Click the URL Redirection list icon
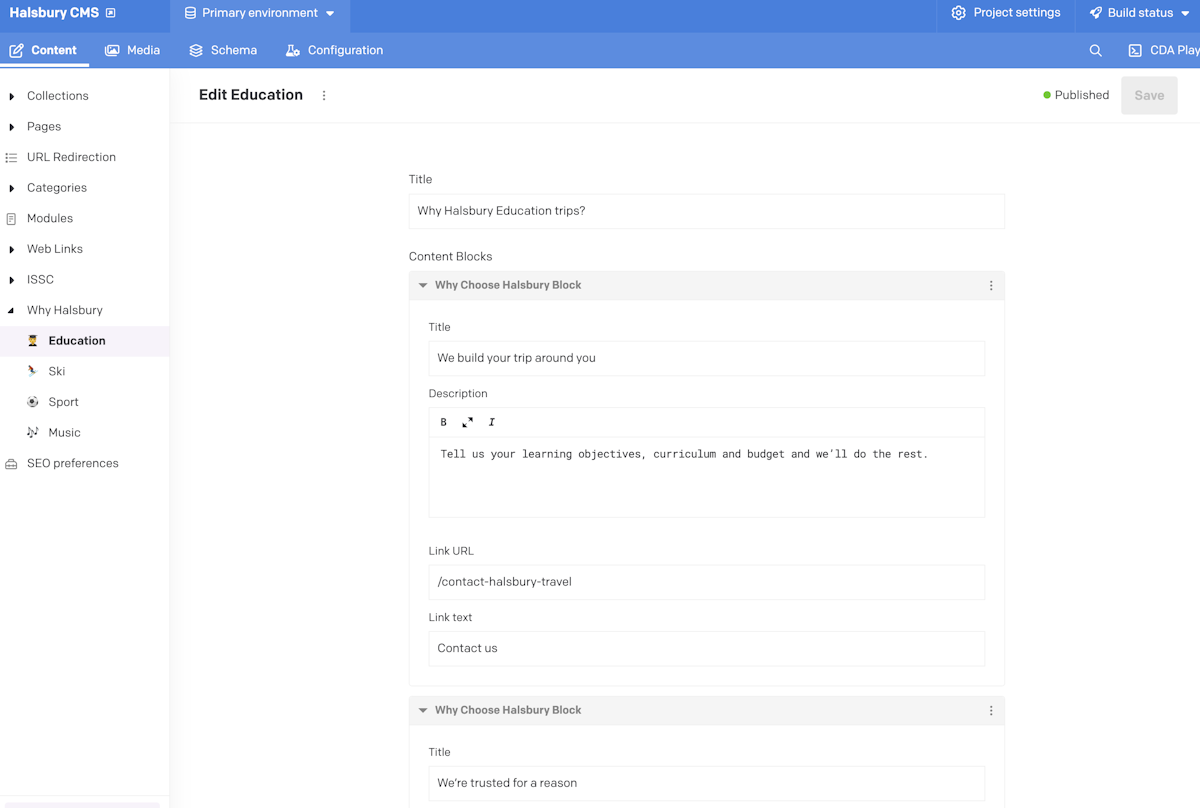Screen dimensions: 1200x808 pyautogui.click(x=11, y=157)
